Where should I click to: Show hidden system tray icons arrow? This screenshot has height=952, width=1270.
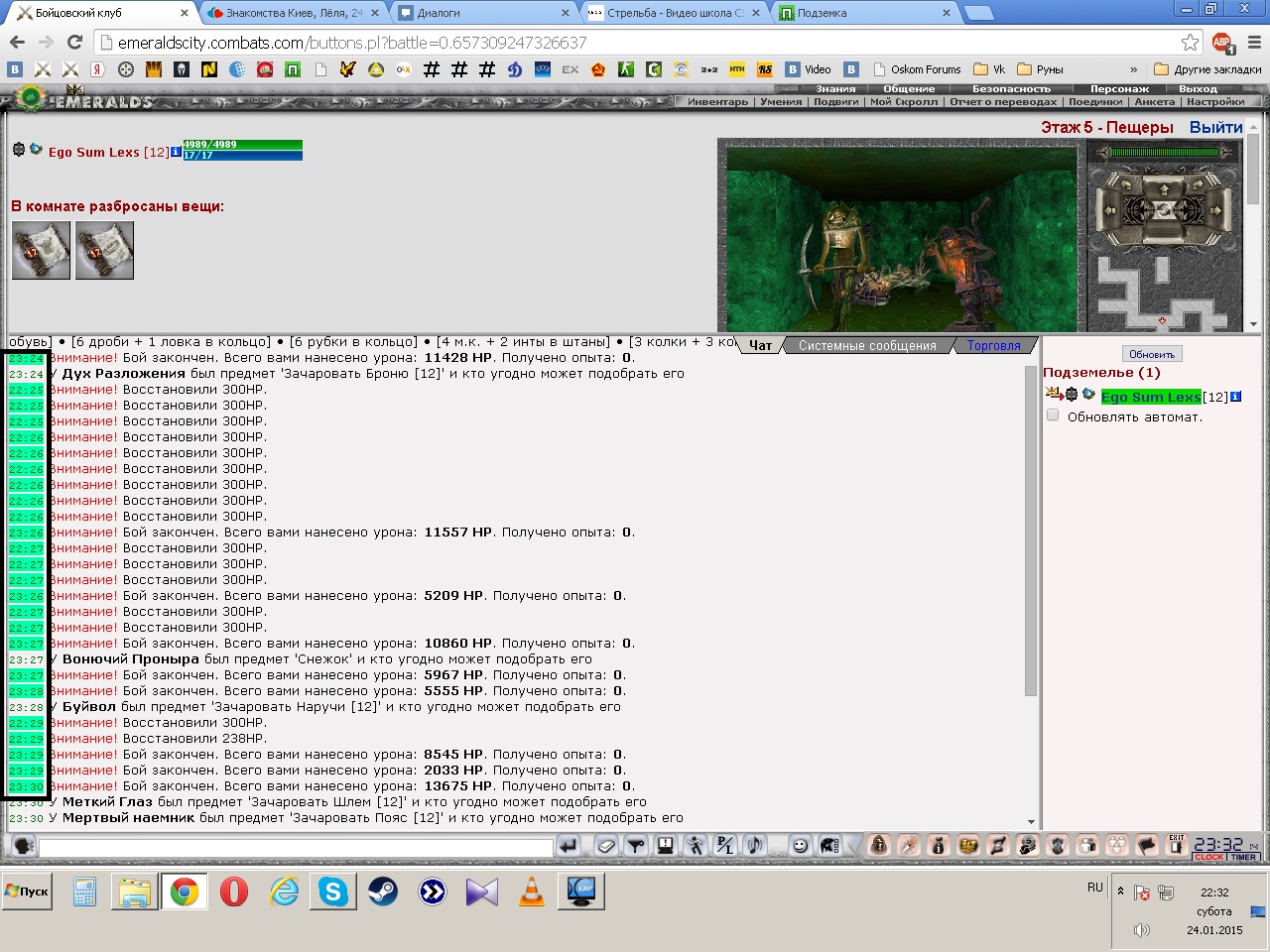coord(1120,891)
